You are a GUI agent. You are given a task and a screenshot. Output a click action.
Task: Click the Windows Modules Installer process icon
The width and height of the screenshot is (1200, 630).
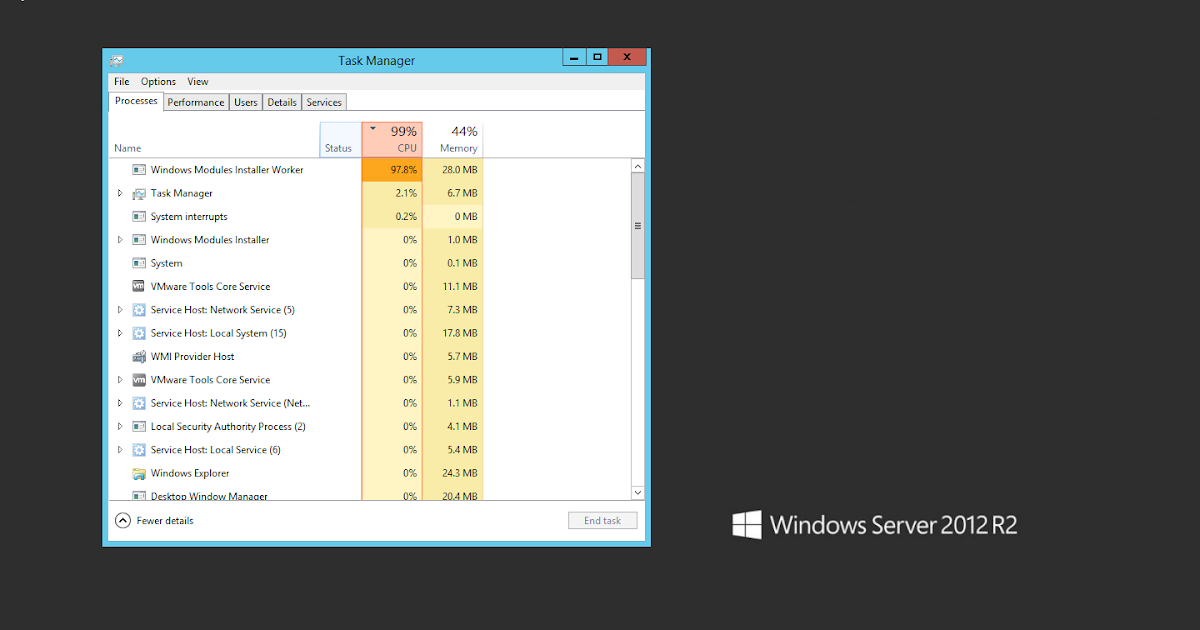click(x=139, y=240)
